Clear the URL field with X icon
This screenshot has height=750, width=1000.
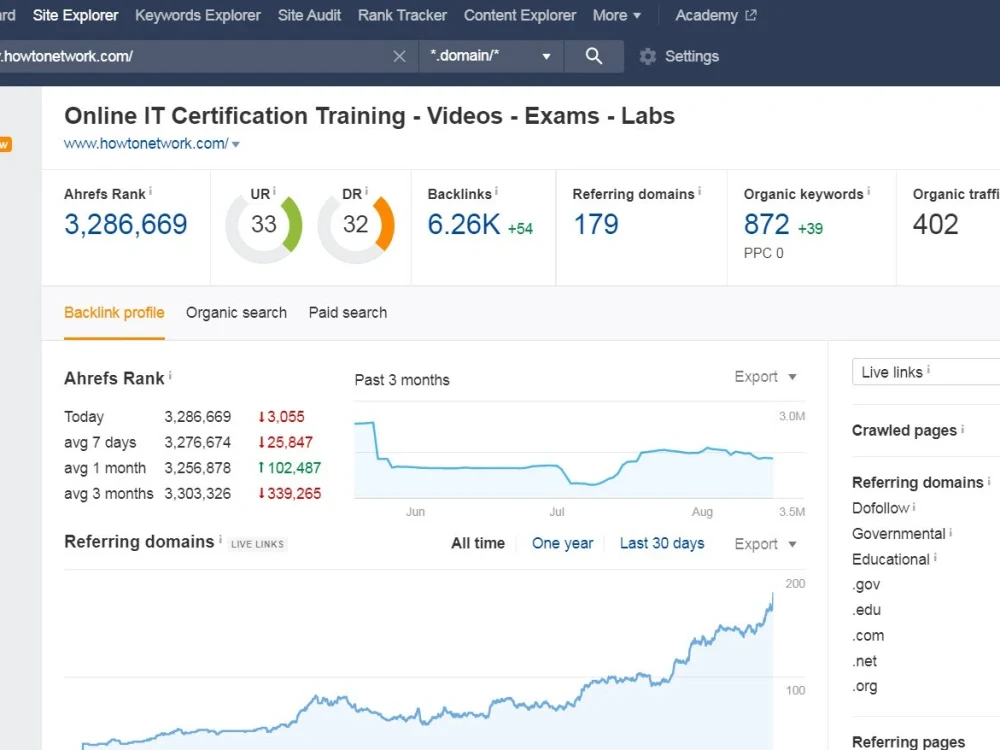coord(399,56)
